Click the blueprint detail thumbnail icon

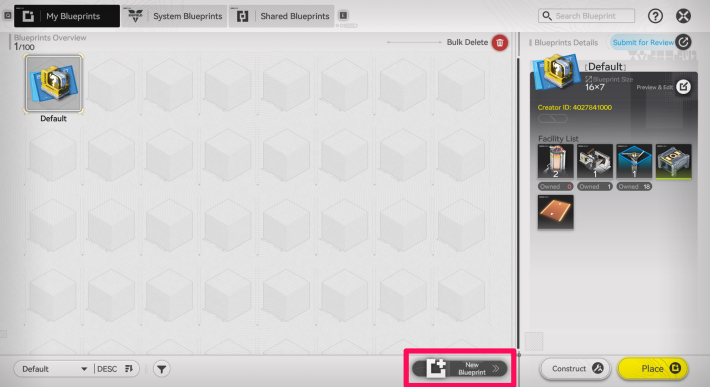coord(556,71)
